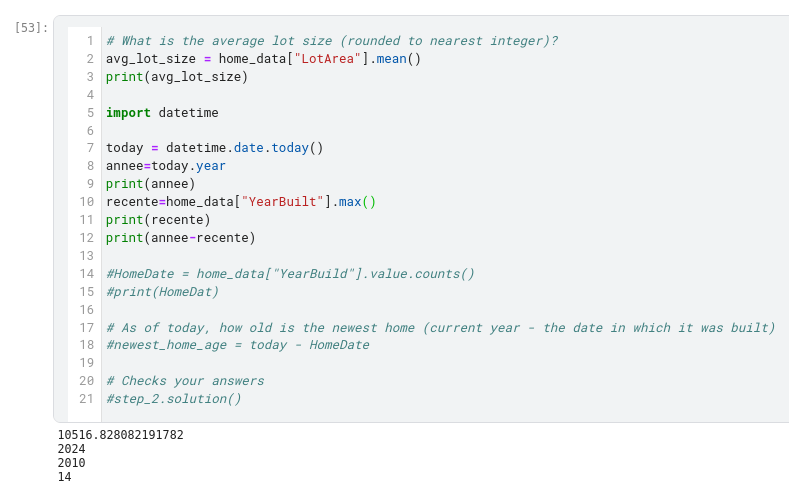Click the 10516.828082191782 output value
789x488 pixels.
point(121,435)
